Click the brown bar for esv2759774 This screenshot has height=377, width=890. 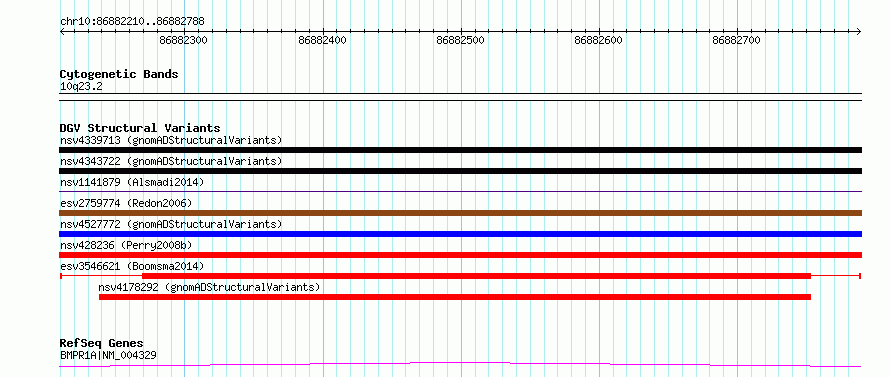(460, 213)
